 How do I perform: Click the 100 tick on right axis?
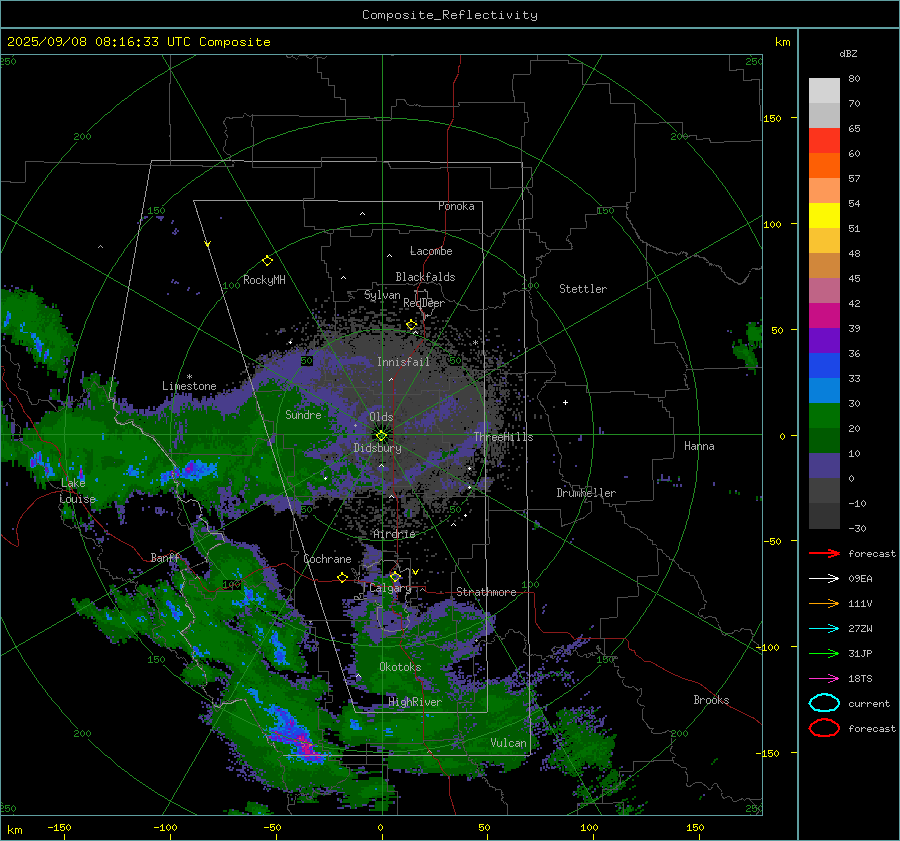pyautogui.click(x=772, y=224)
